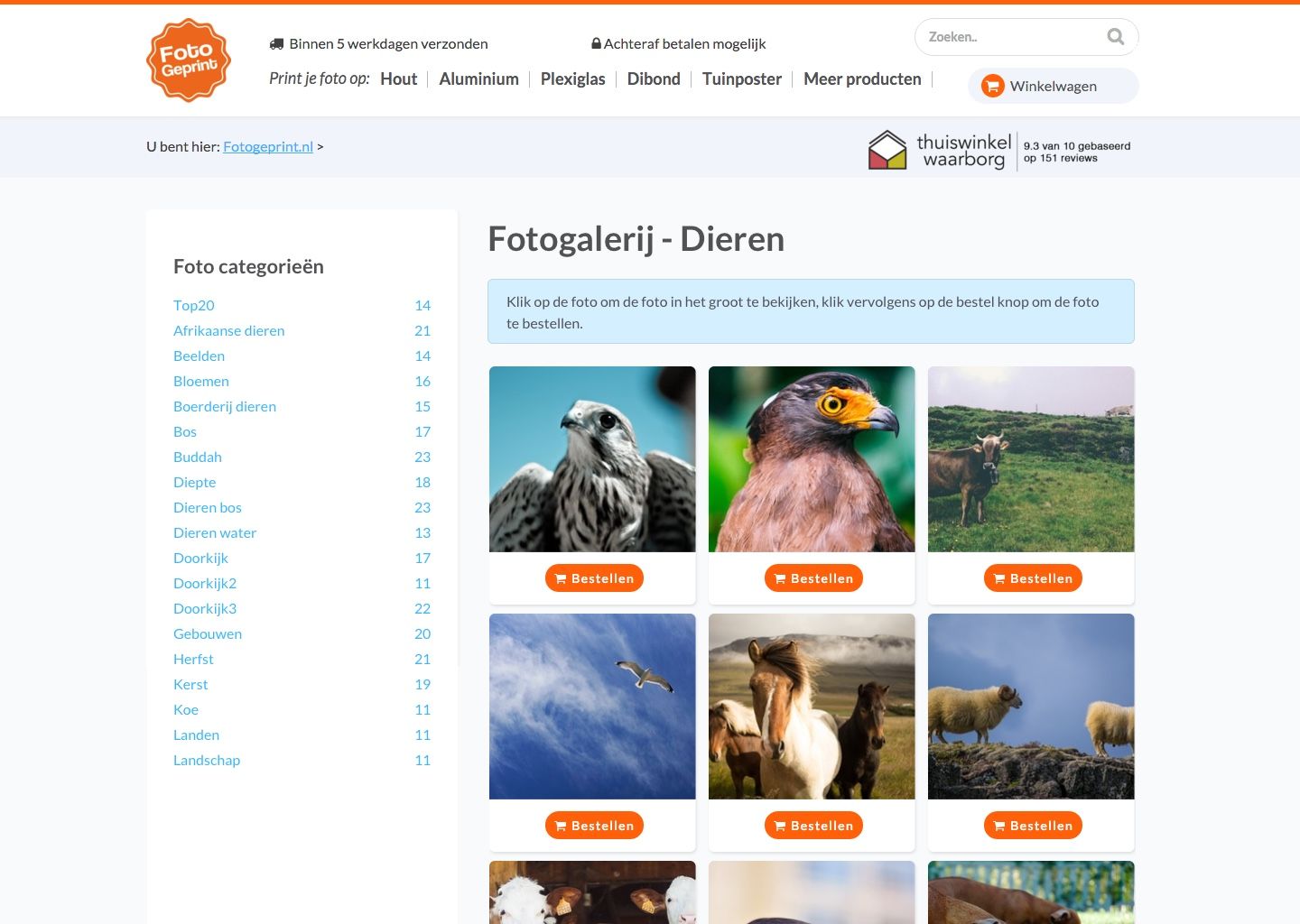Viewport: 1300px width, 924px height.
Task: Open the sheep on rocks photo
Action: (1031, 706)
